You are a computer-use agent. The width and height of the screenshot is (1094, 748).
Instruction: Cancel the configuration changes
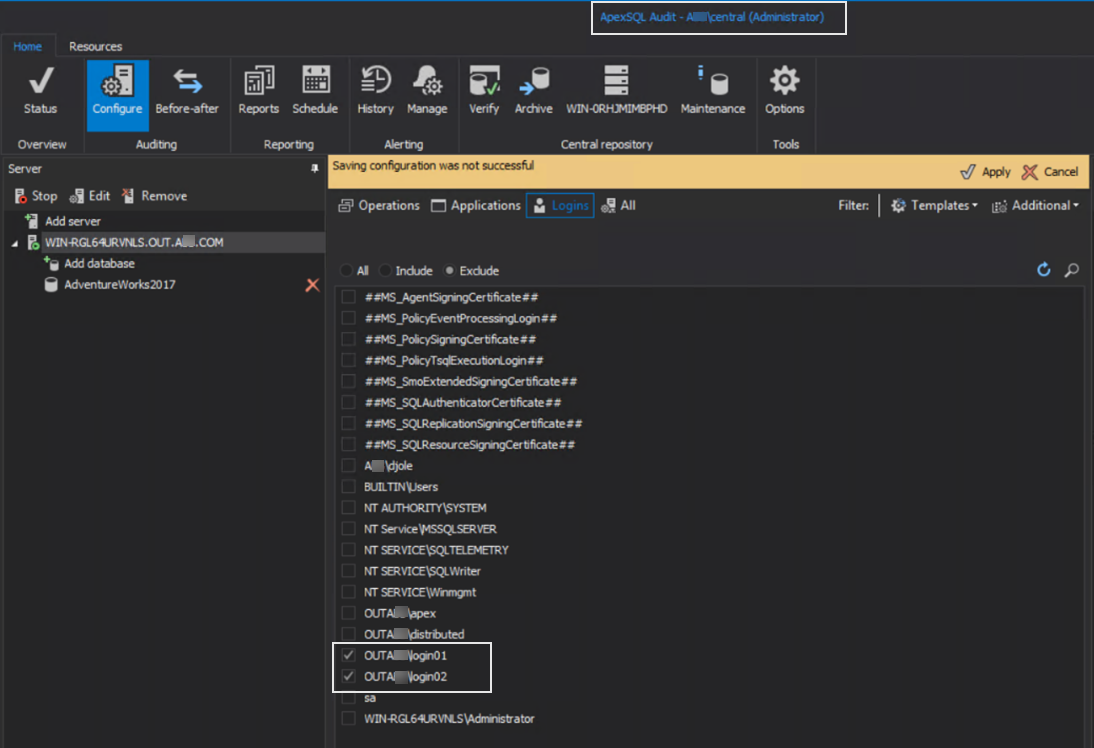1050,172
